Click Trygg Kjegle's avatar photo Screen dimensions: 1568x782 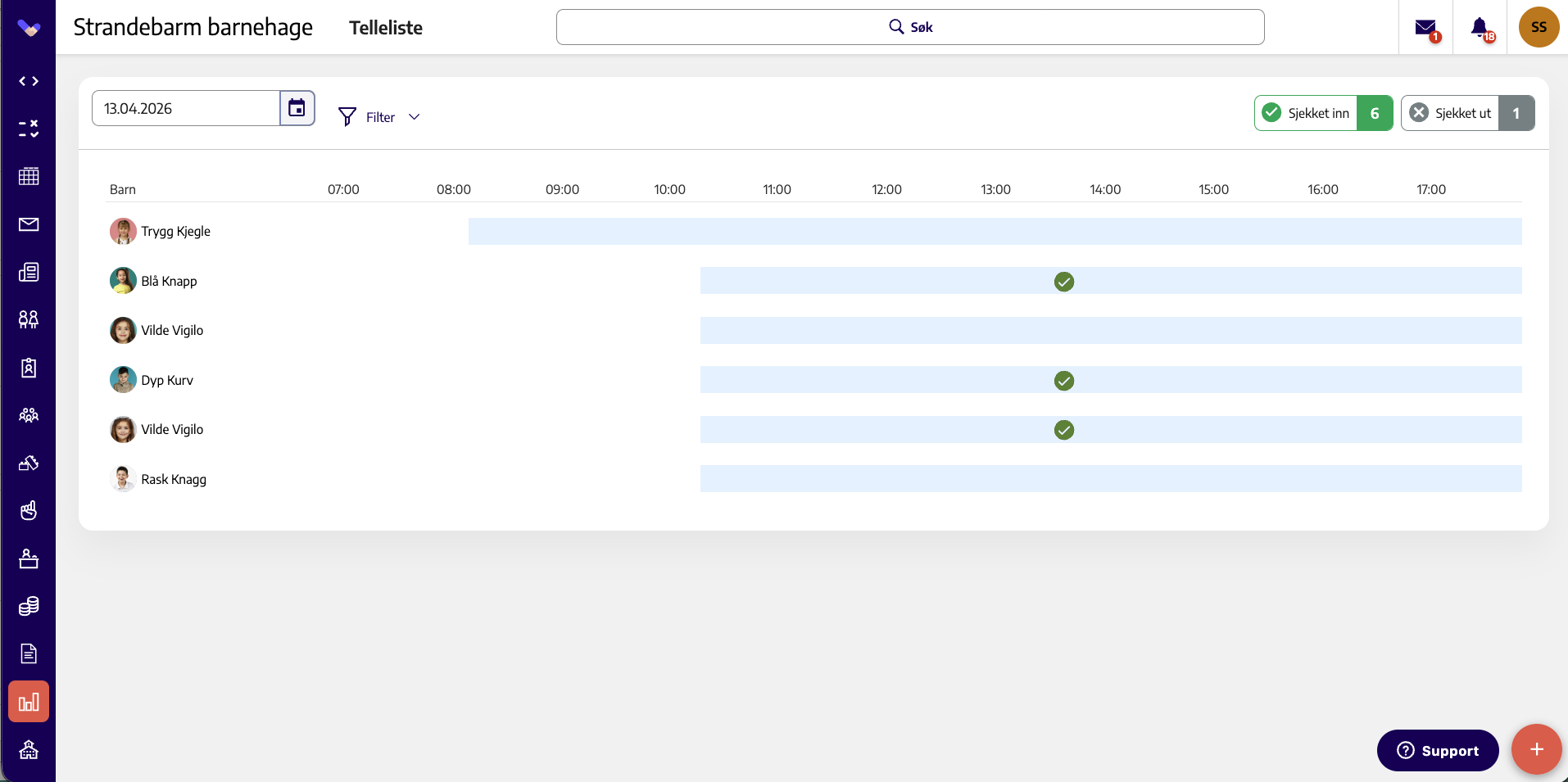[123, 231]
